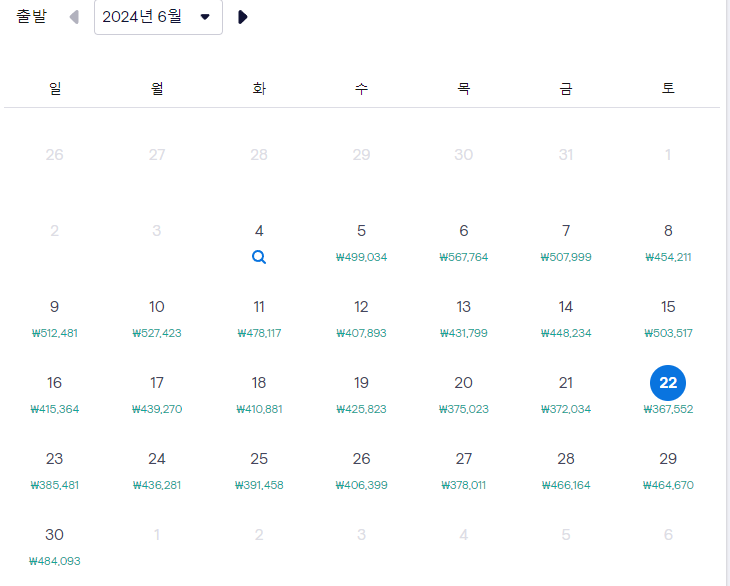Select June 17 at ₩439,270
Image resolution: width=730 pixels, height=586 pixels.
pyautogui.click(x=157, y=395)
